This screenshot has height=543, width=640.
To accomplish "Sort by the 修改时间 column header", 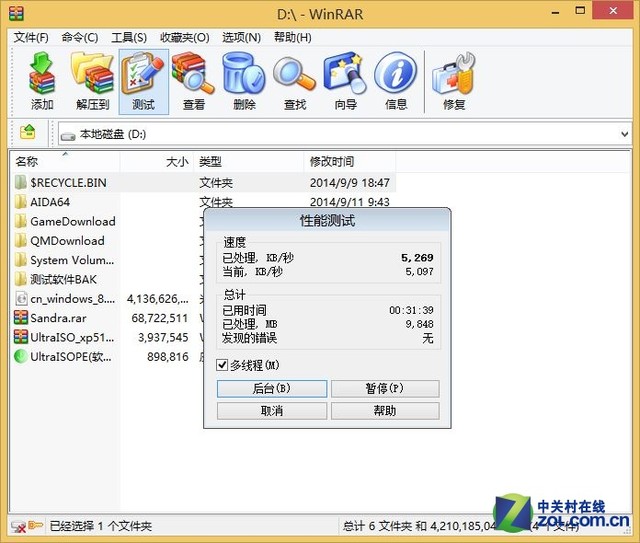I will (x=349, y=162).
